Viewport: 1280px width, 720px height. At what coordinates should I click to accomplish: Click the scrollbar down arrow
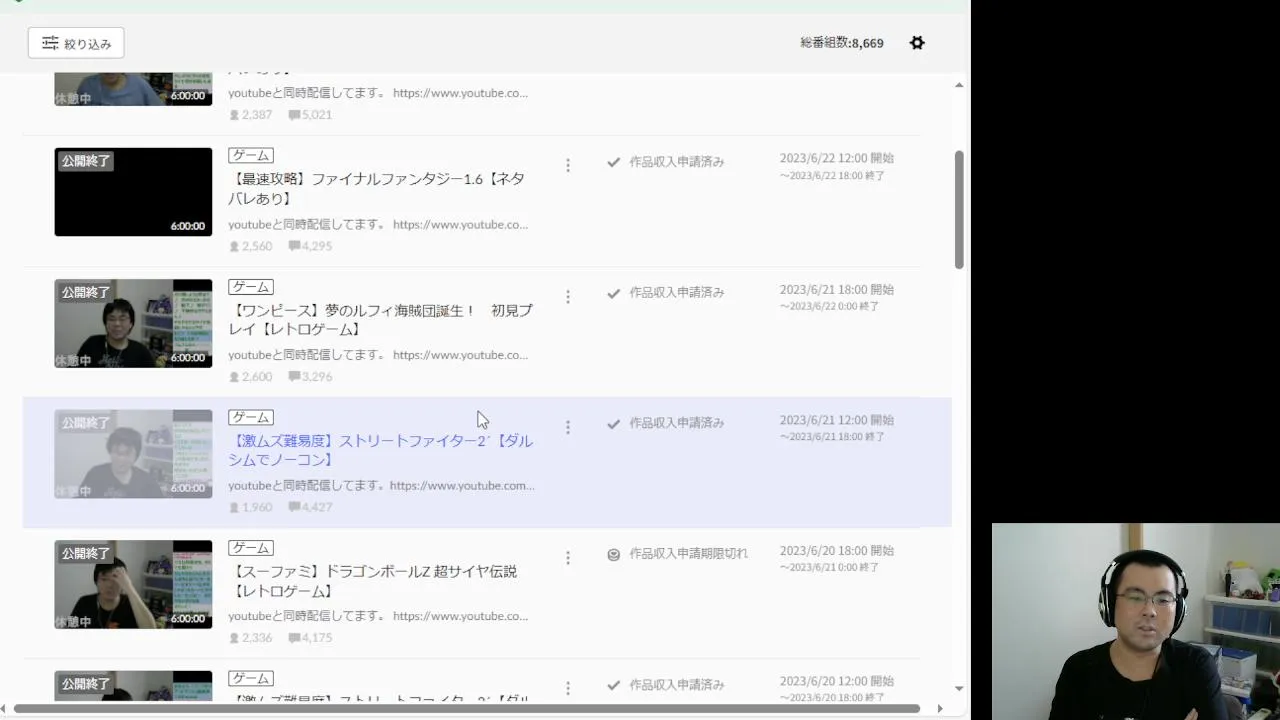pos(959,688)
